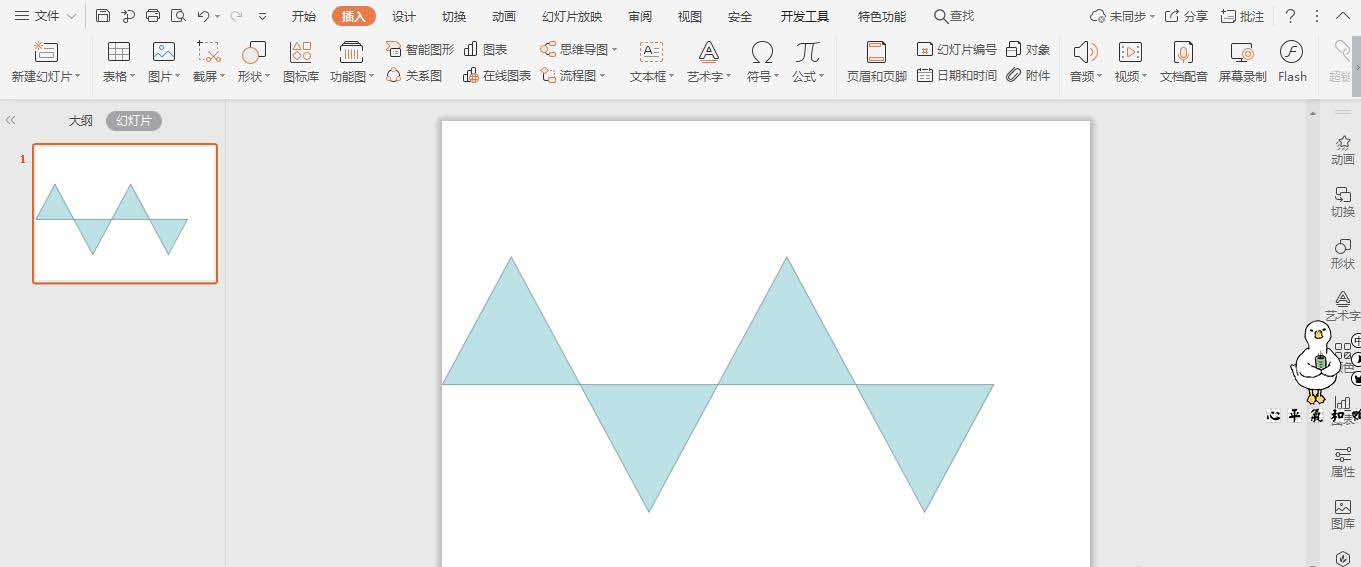The image size is (1361, 567).
Task: Click the Undo arrow icon
Action: [203, 16]
